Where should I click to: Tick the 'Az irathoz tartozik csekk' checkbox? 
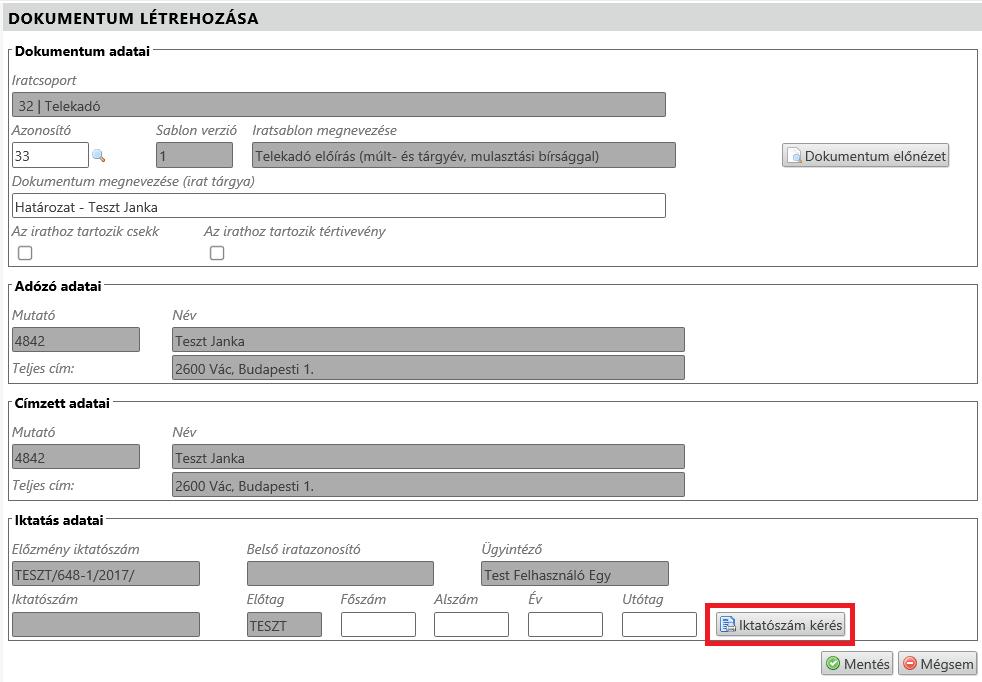25,253
